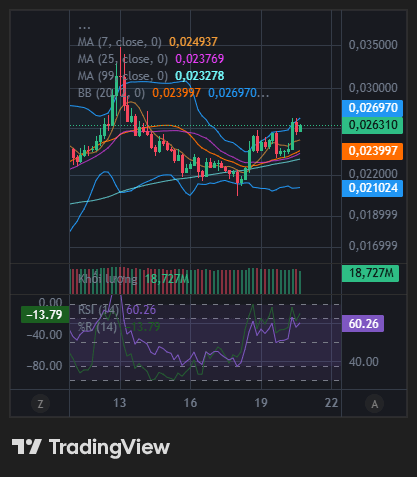This screenshot has width=417, height=477.
Task: Click the 0,018999 price axis value
Action: 373,215
